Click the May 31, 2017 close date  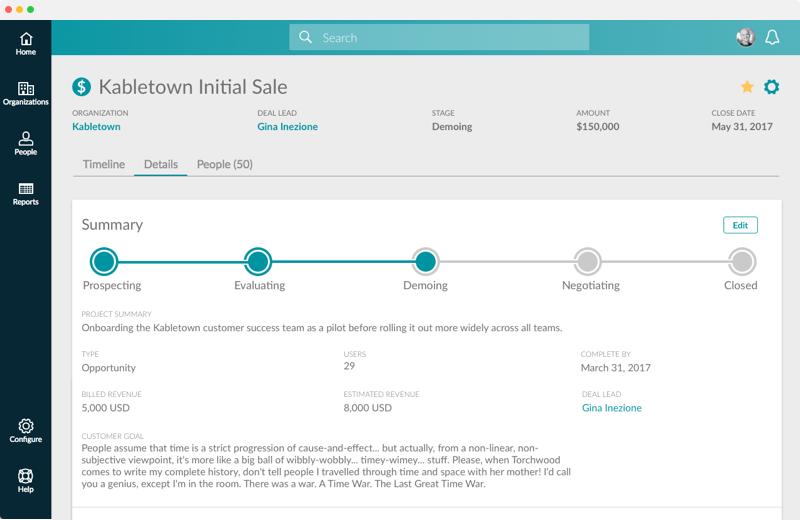click(x=742, y=127)
